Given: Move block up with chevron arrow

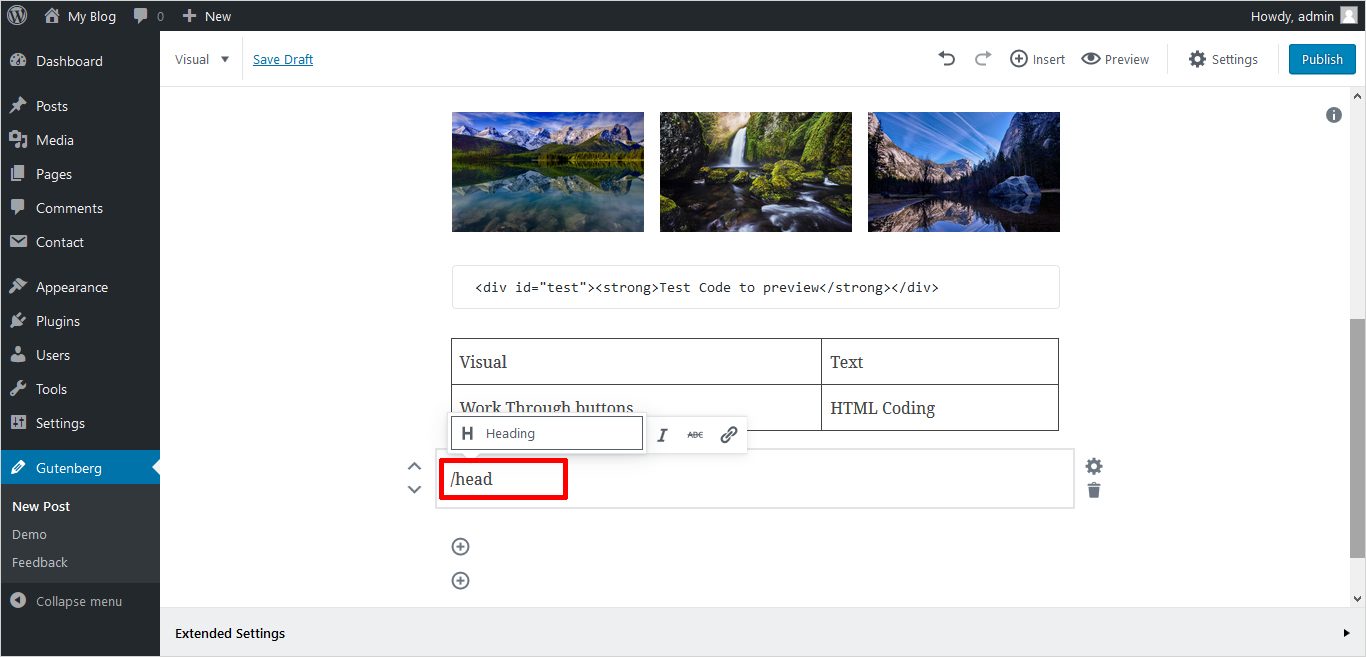Looking at the screenshot, I should [x=414, y=466].
